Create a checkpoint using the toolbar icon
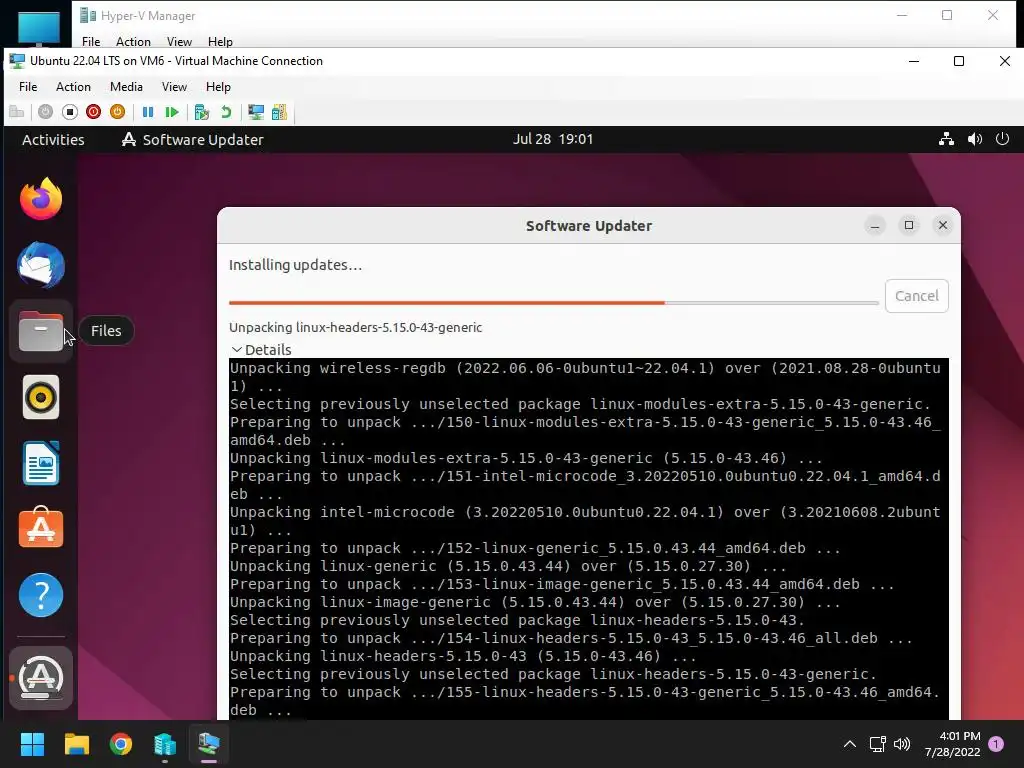The image size is (1024, 768). (201, 112)
